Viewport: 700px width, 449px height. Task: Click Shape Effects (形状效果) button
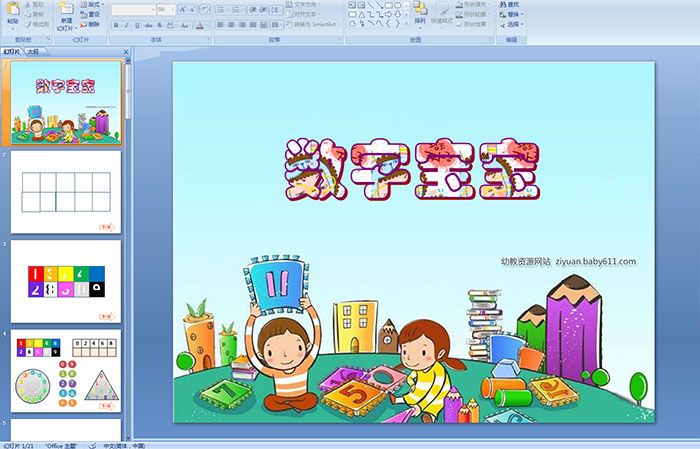click(x=474, y=24)
